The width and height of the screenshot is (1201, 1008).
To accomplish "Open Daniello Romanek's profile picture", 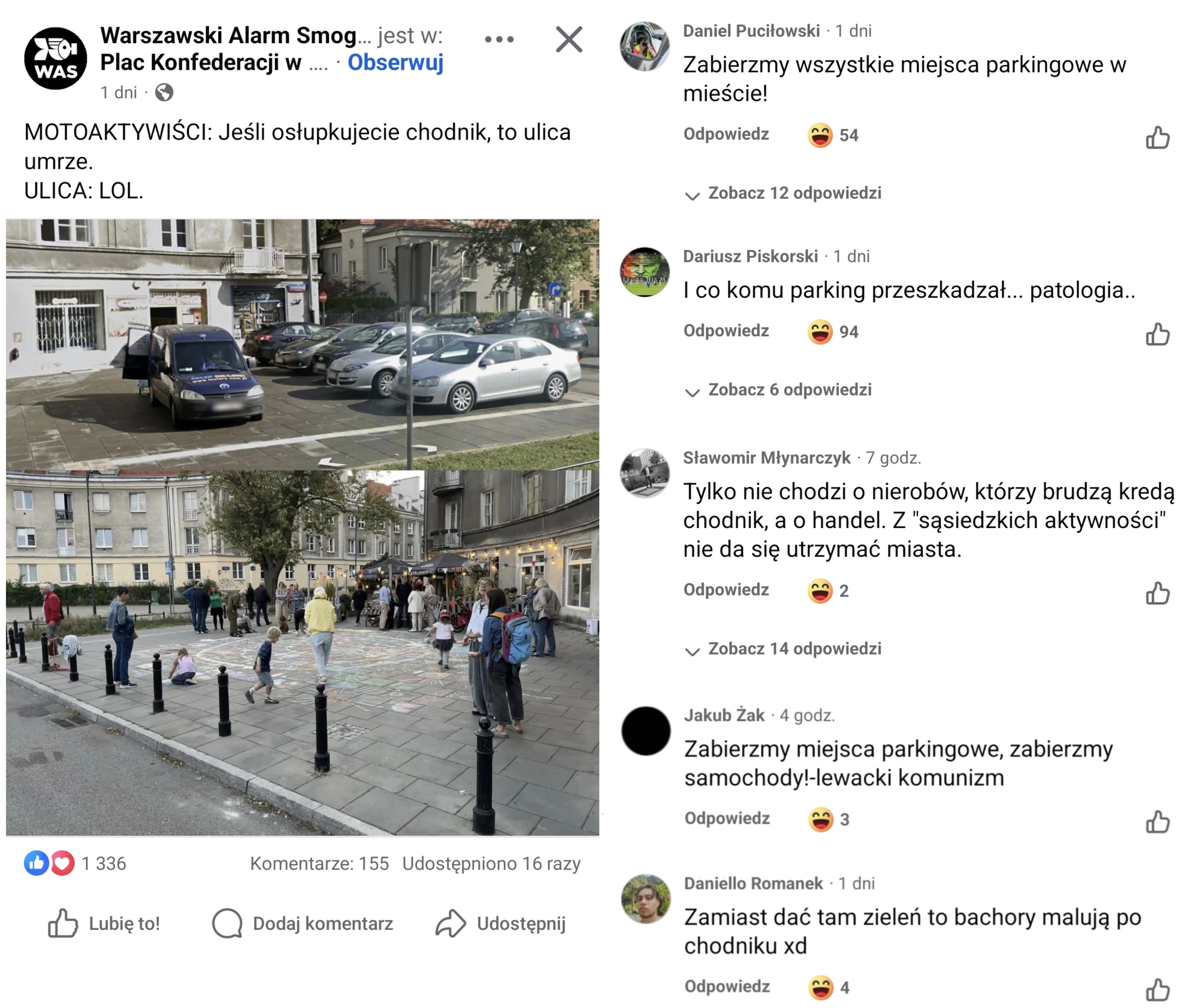I will (x=646, y=898).
